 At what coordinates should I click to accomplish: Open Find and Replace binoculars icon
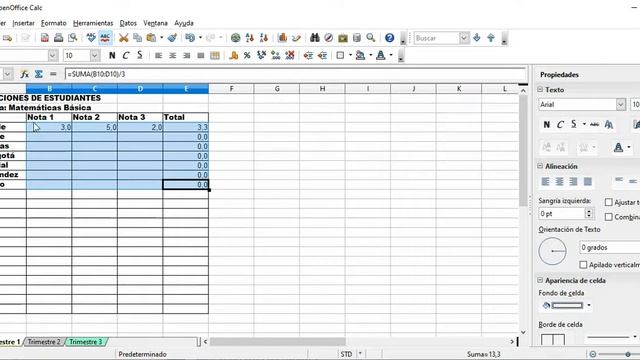pos(315,38)
